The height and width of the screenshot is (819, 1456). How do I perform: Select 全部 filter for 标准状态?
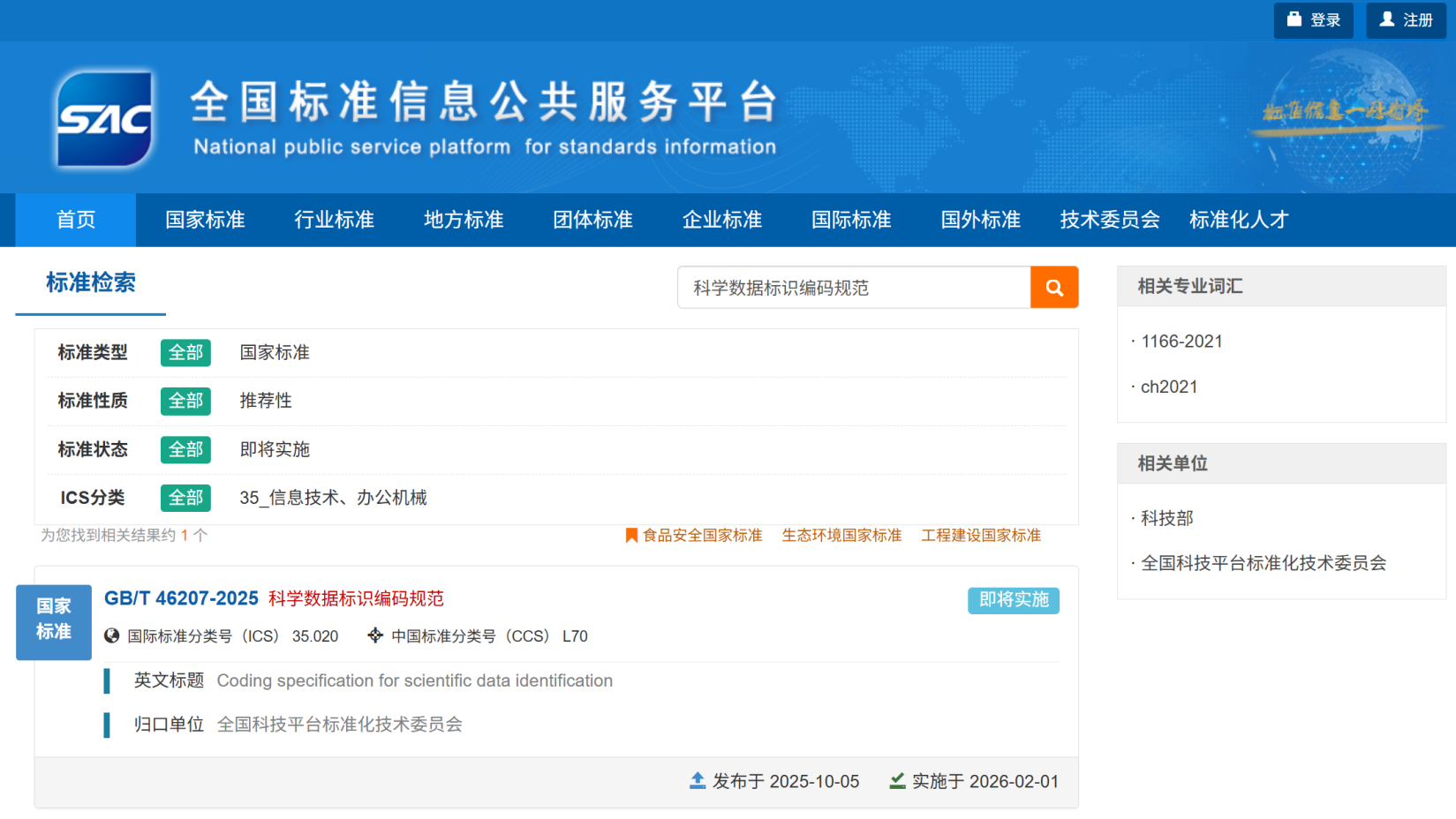click(x=185, y=450)
